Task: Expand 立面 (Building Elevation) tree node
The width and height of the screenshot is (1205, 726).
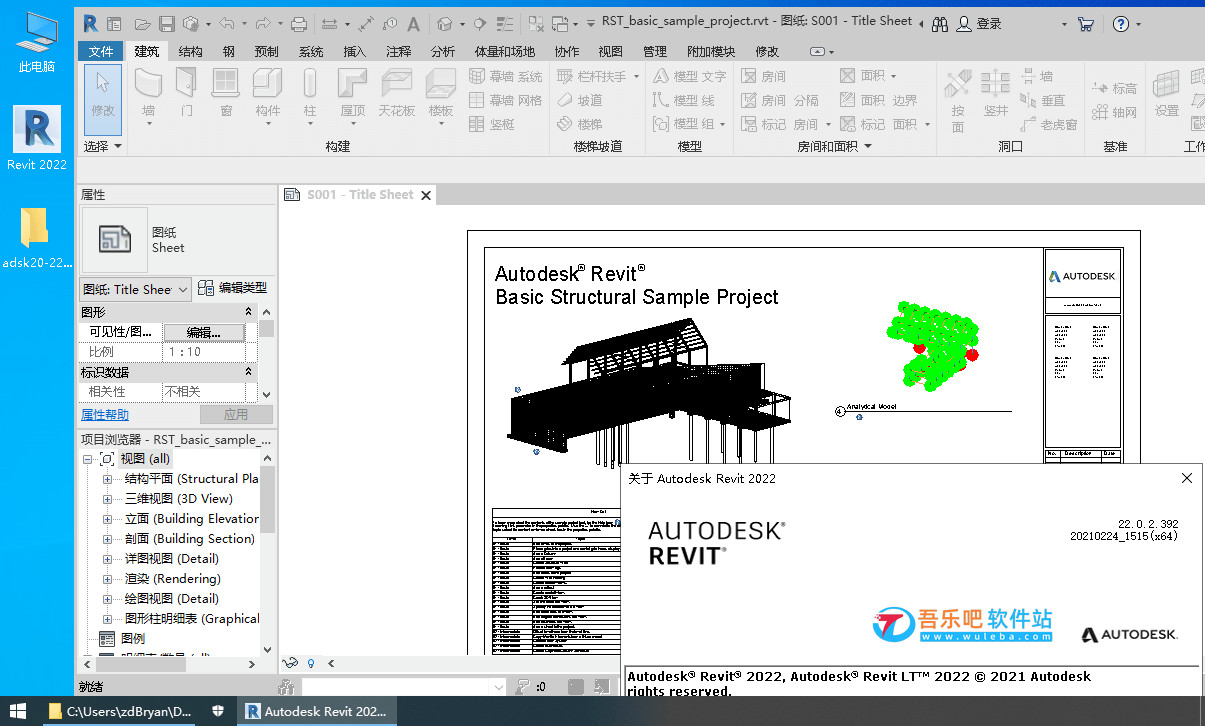Action: 108,519
